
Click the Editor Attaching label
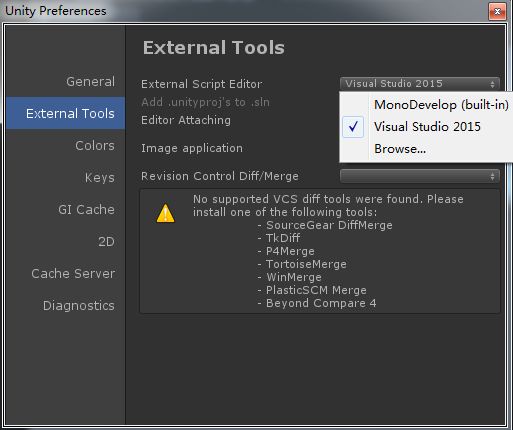pyautogui.click(x=186, y=120)
